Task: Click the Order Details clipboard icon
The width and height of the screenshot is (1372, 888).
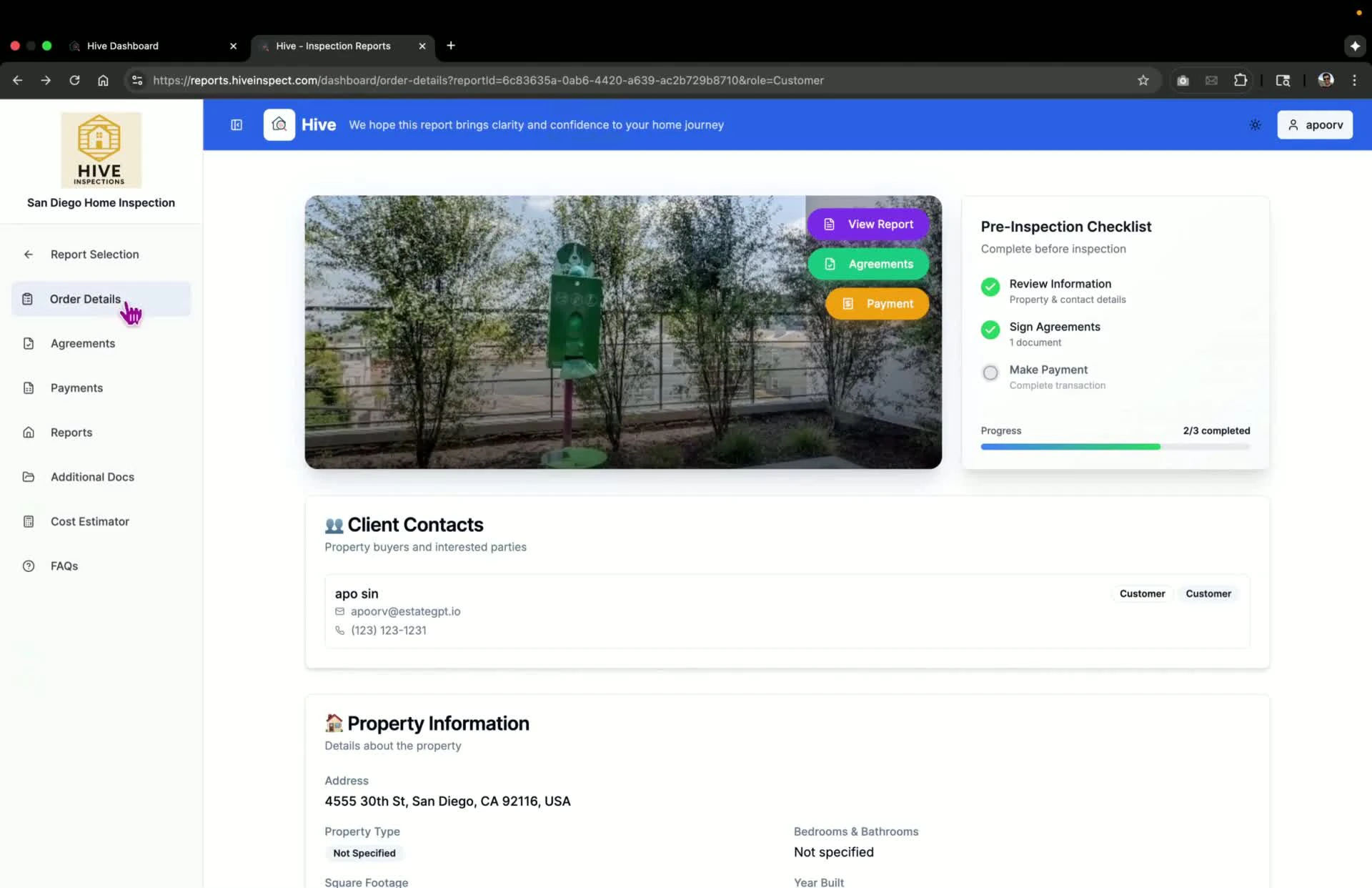Action: click(x=28, y=299)
